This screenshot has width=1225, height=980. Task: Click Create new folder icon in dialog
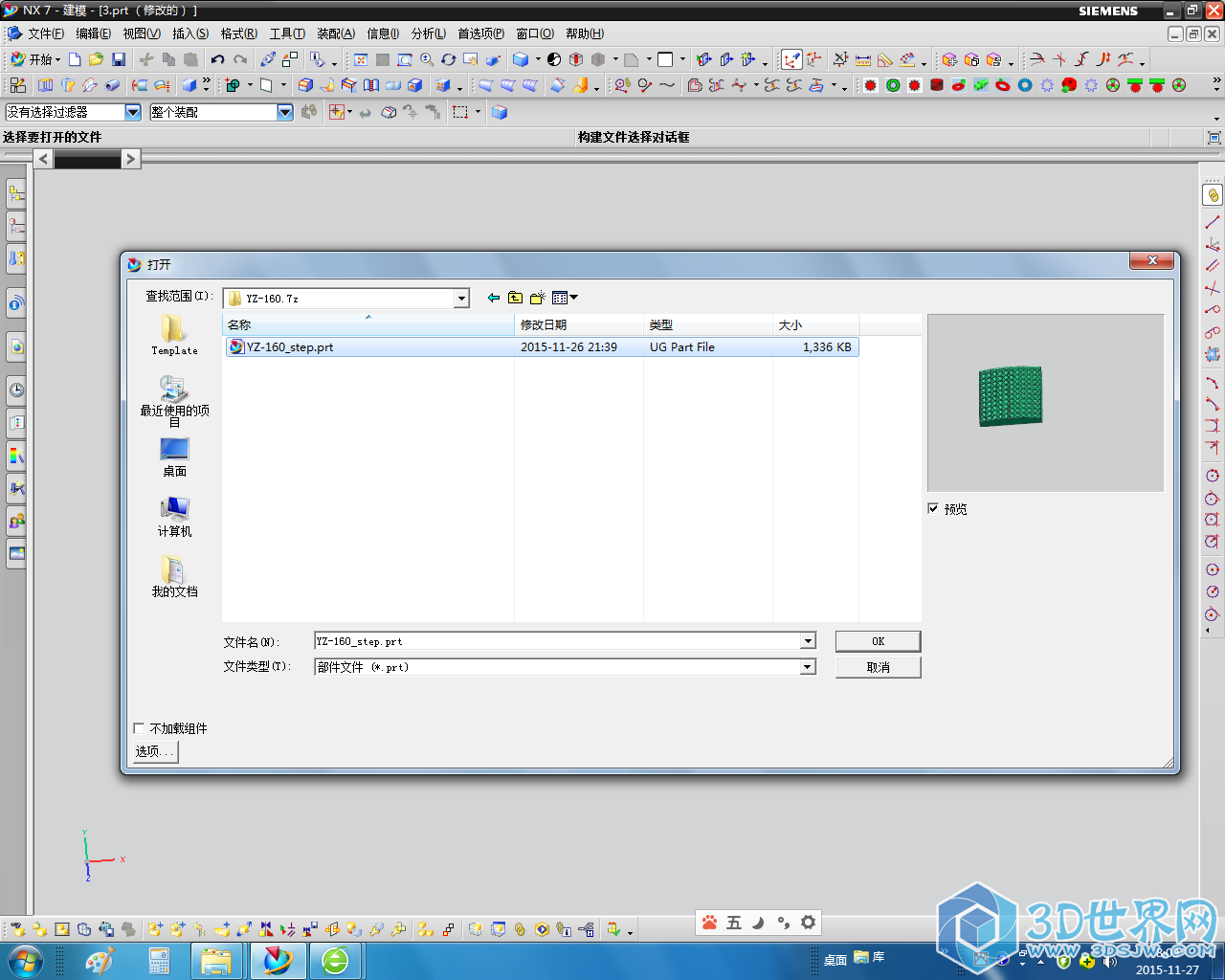pyautogui.click(x=538, y=298)
